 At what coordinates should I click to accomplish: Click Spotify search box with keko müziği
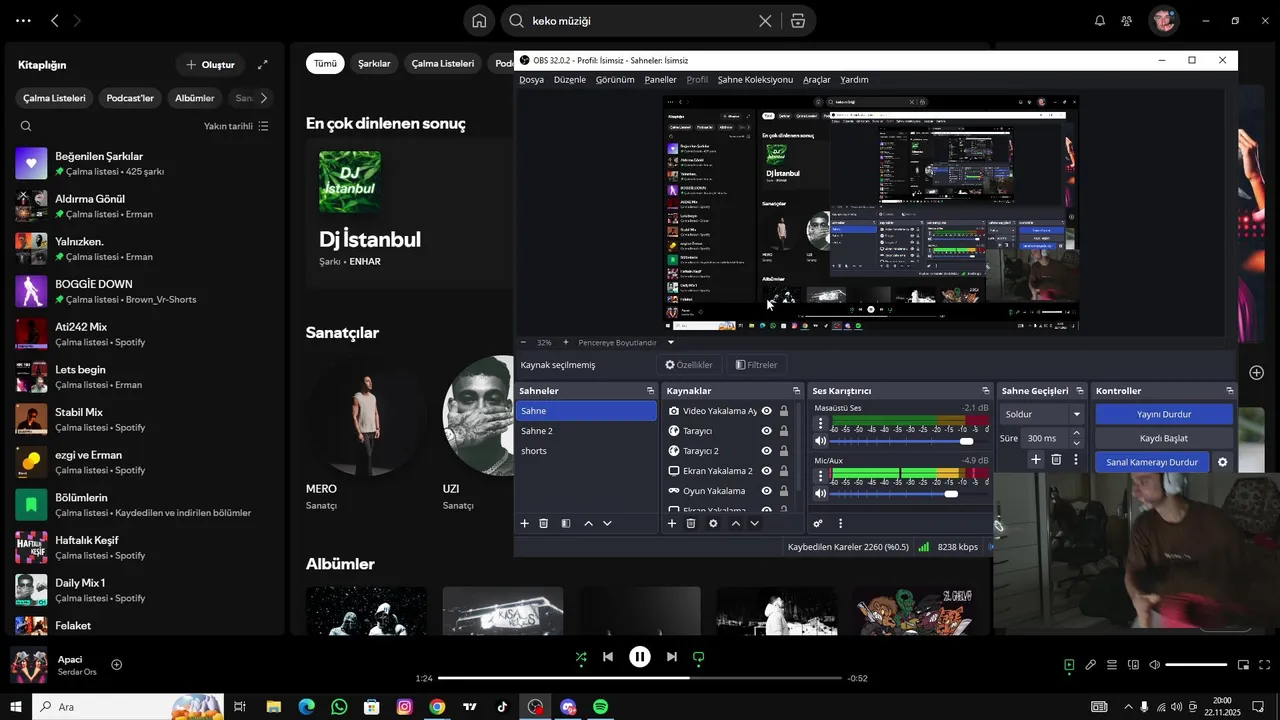tap(640, 21)
